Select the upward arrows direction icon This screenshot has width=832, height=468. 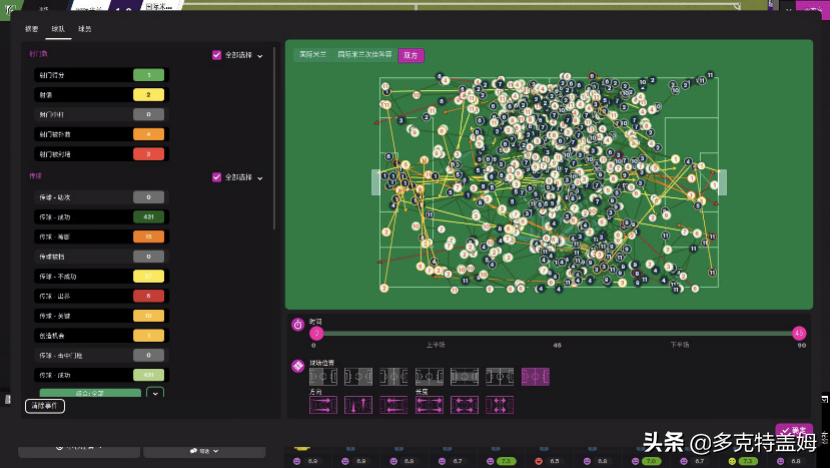click(x=358, y=405)
